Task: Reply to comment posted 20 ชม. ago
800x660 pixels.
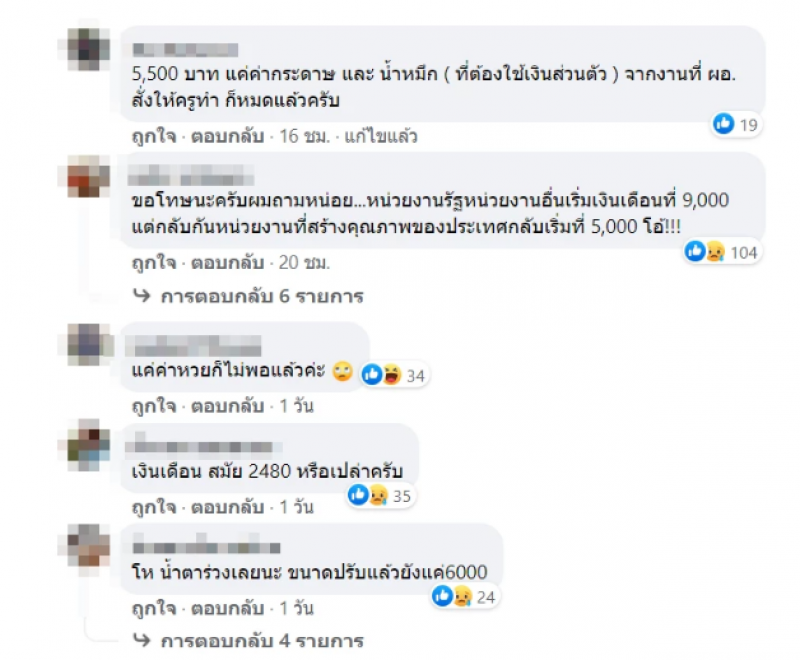Action: tap(228, 263)
